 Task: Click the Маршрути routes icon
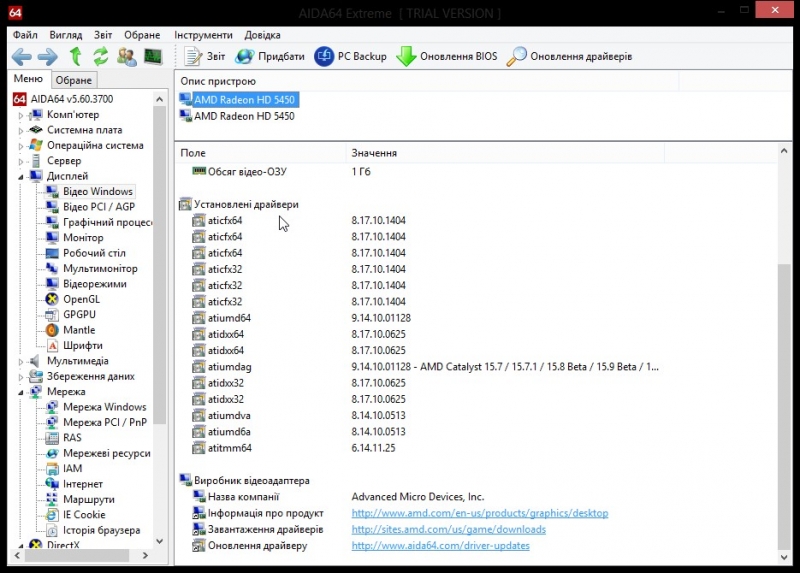click(x=52, y=499)
